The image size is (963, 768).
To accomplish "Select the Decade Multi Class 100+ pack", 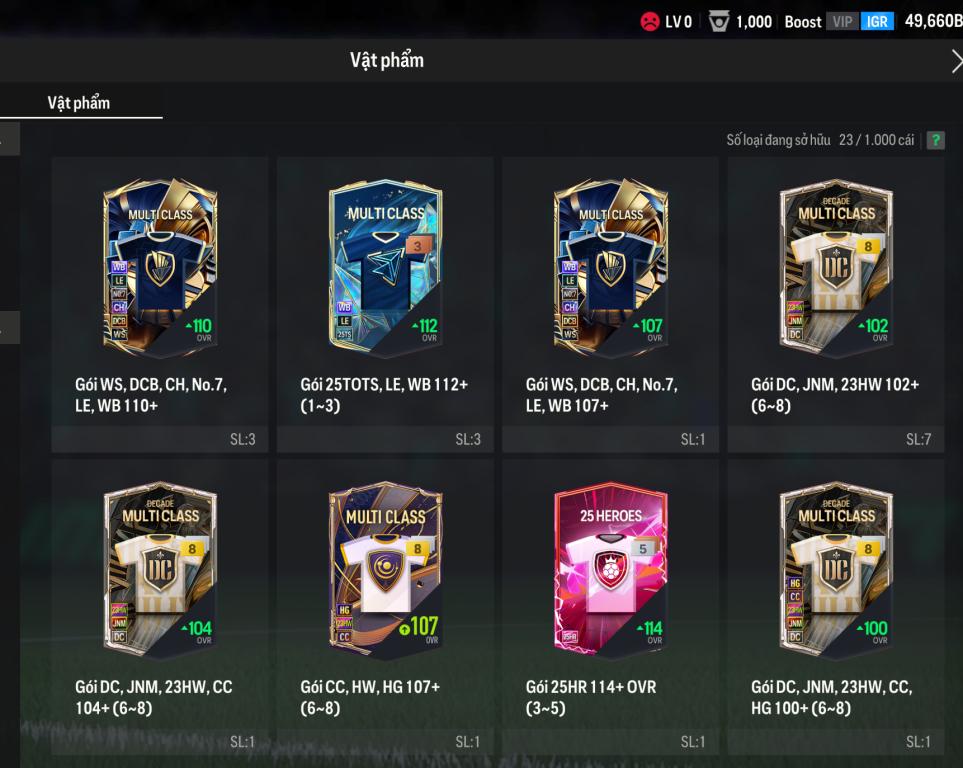I will pyautogui.click(x=836, y=607).
